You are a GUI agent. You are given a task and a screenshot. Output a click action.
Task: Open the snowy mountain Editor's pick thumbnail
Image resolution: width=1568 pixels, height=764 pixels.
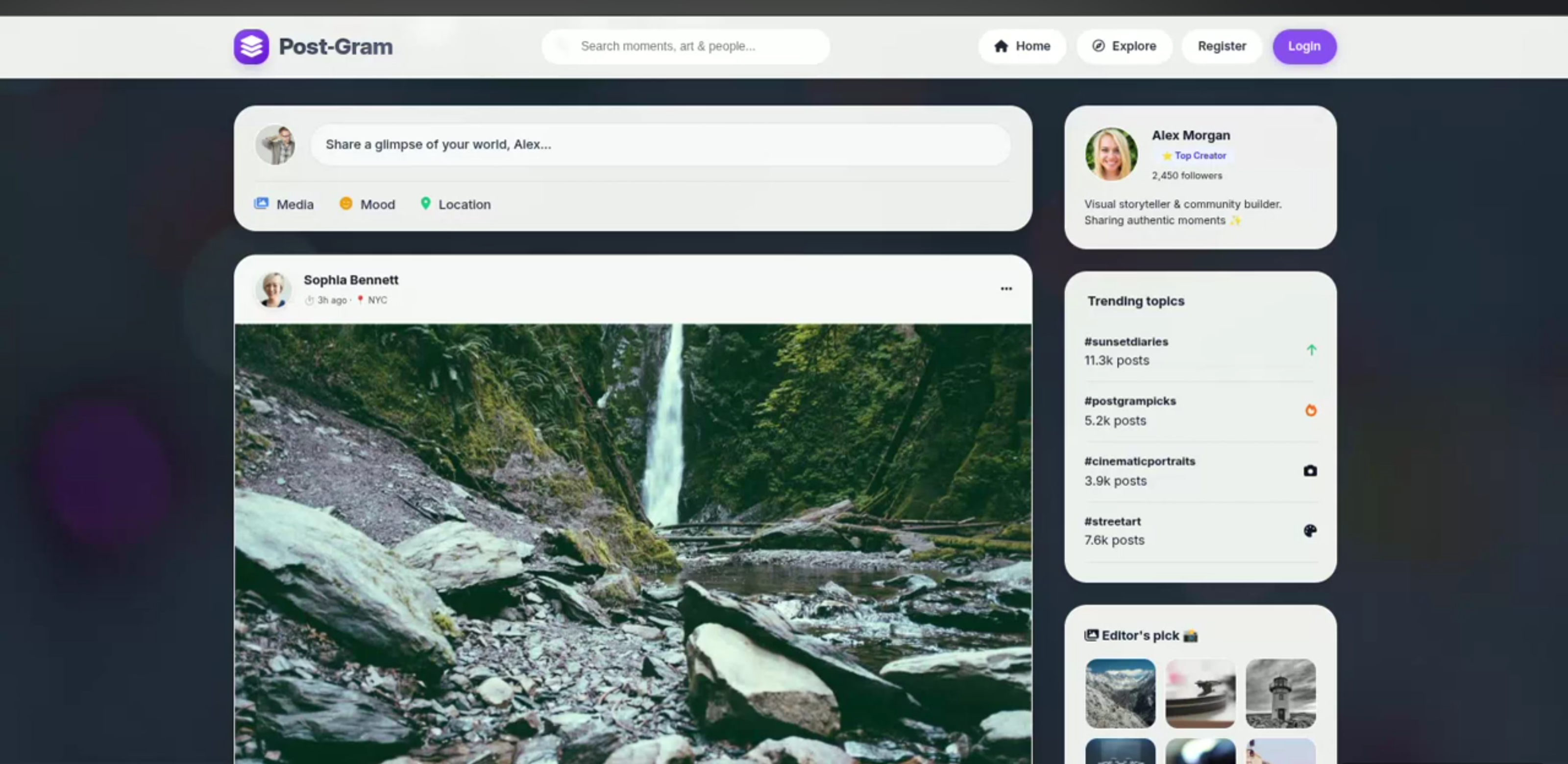pos(1120,693)
